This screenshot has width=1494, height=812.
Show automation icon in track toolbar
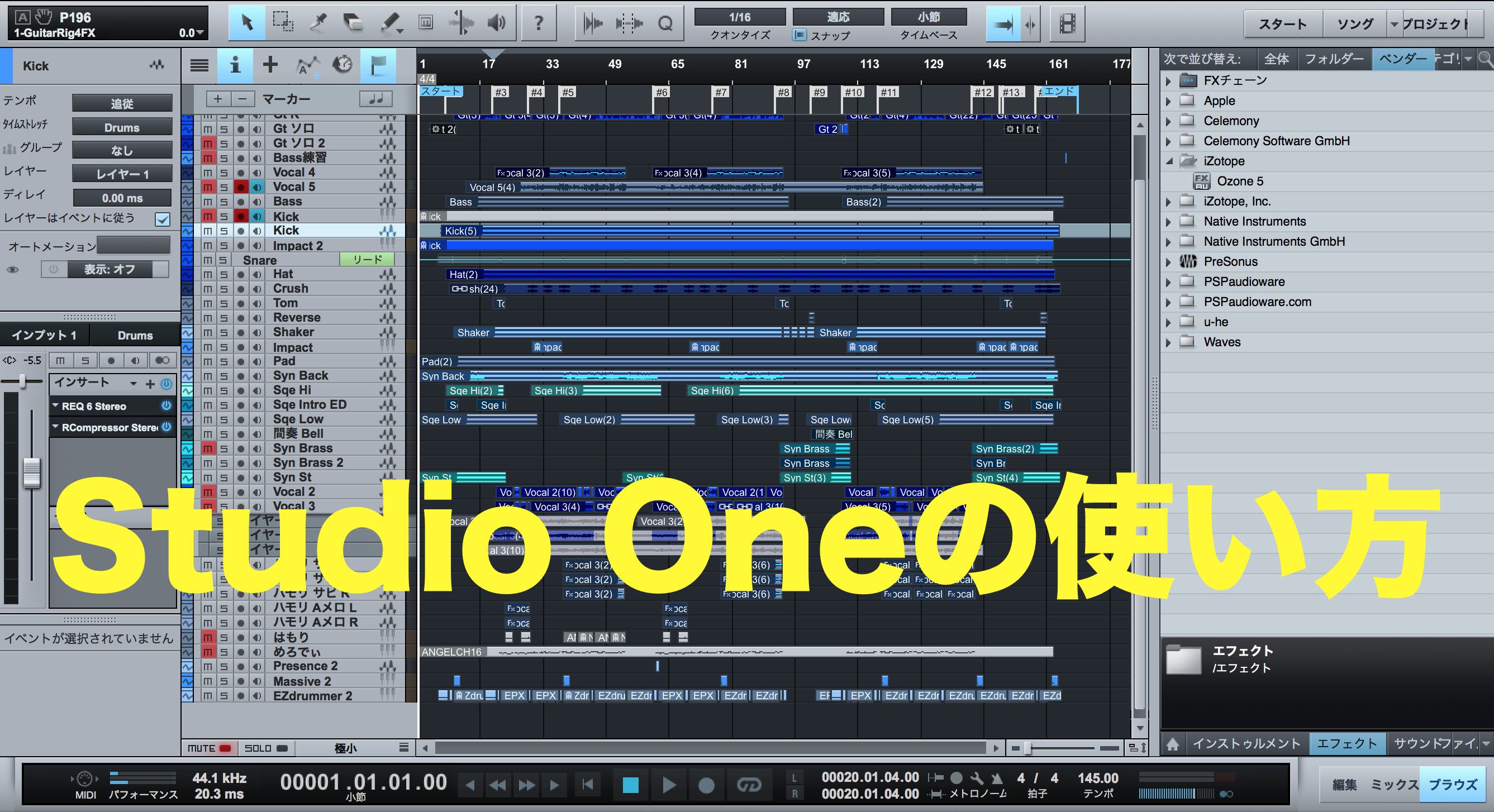pyautogui.click(x=307, y=65)
